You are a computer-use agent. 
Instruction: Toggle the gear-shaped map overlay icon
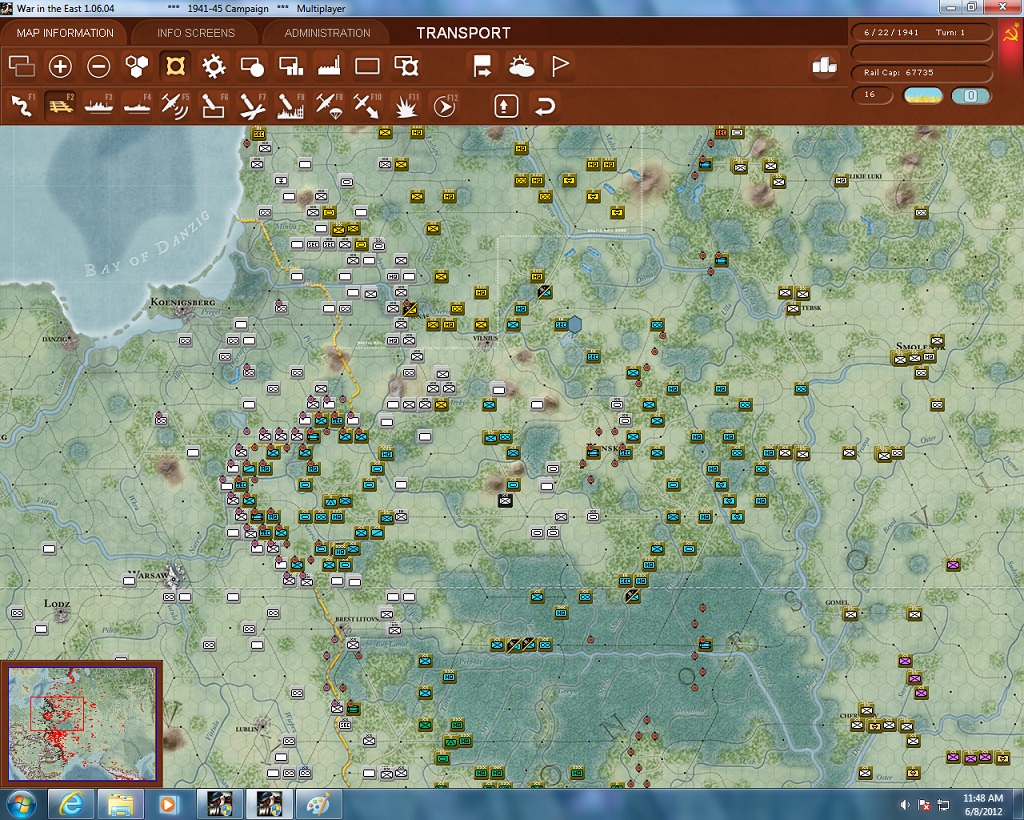click(x=214, y=66)
